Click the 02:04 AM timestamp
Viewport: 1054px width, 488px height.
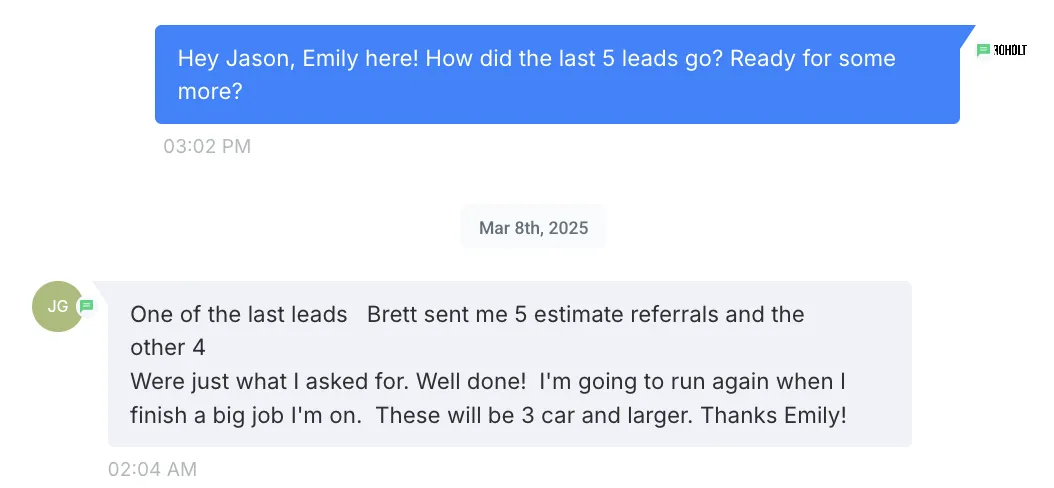153,469
